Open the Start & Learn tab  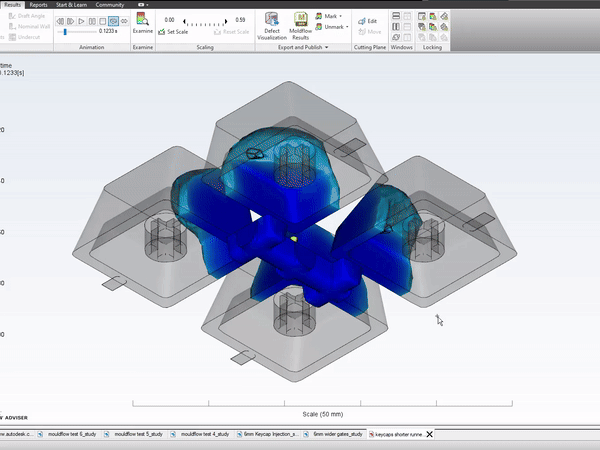[70, 4]
